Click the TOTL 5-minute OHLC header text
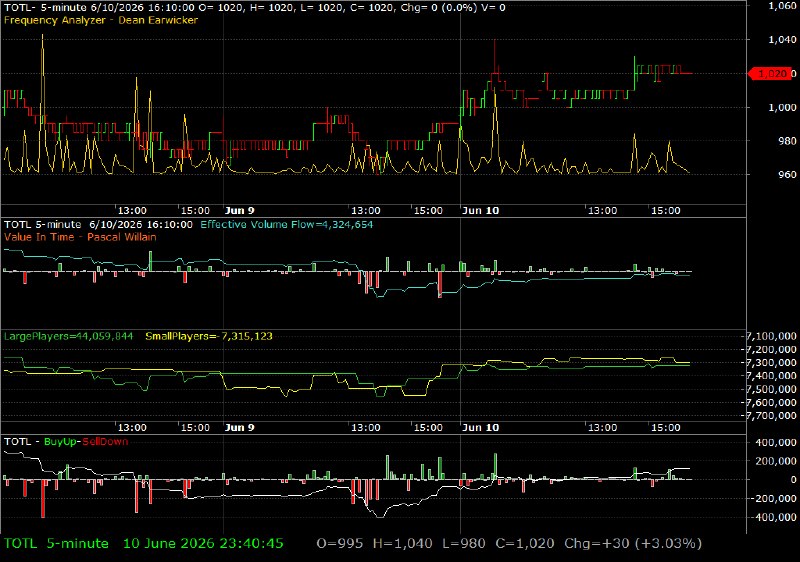800x562 pixels. 255,7
